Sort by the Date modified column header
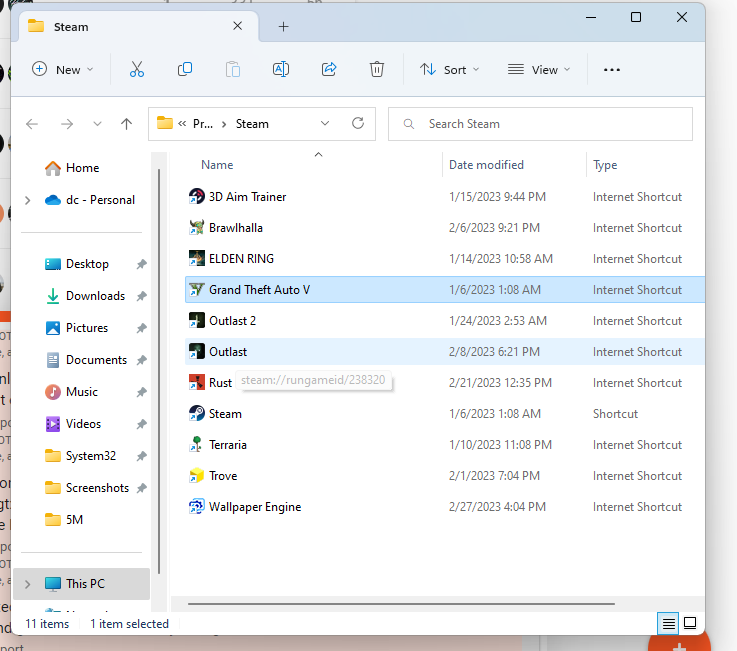This screenshot has width=737, height=651. pos(486,165)
